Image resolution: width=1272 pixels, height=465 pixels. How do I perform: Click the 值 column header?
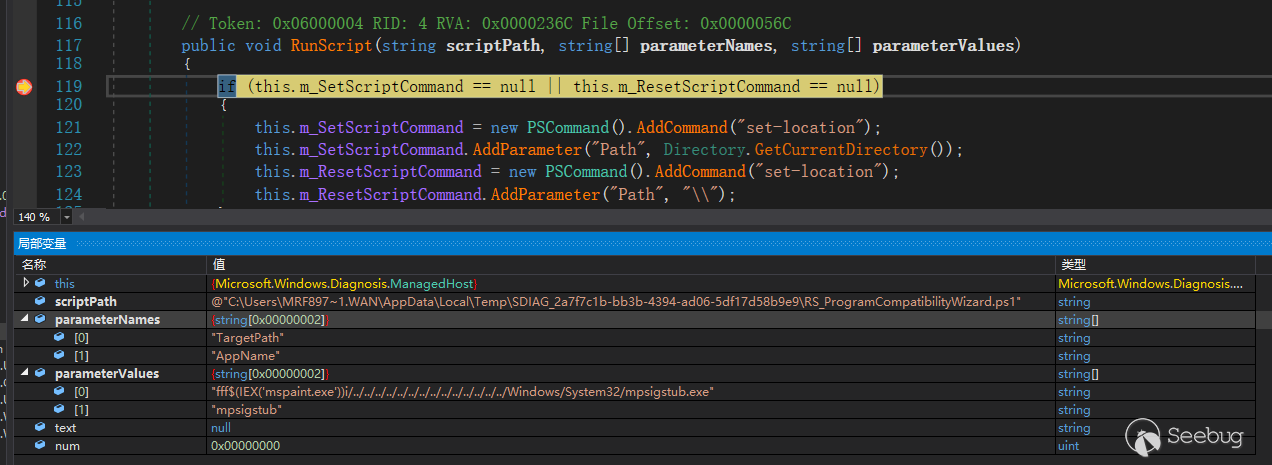[218, 265]
